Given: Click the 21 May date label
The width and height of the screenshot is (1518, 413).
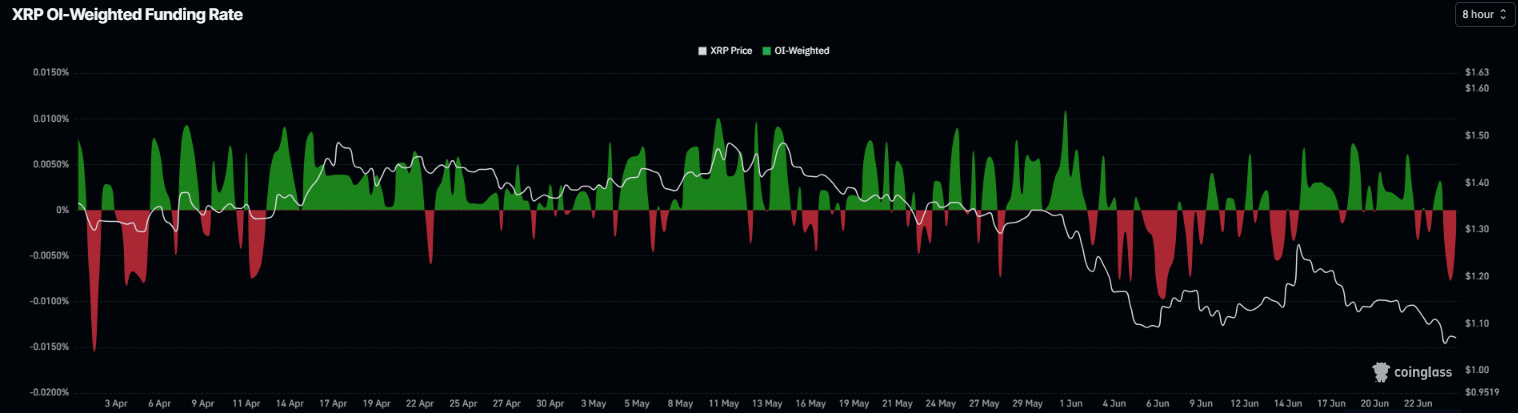Looking at the screenshot, I should click(x=898, y=403).
